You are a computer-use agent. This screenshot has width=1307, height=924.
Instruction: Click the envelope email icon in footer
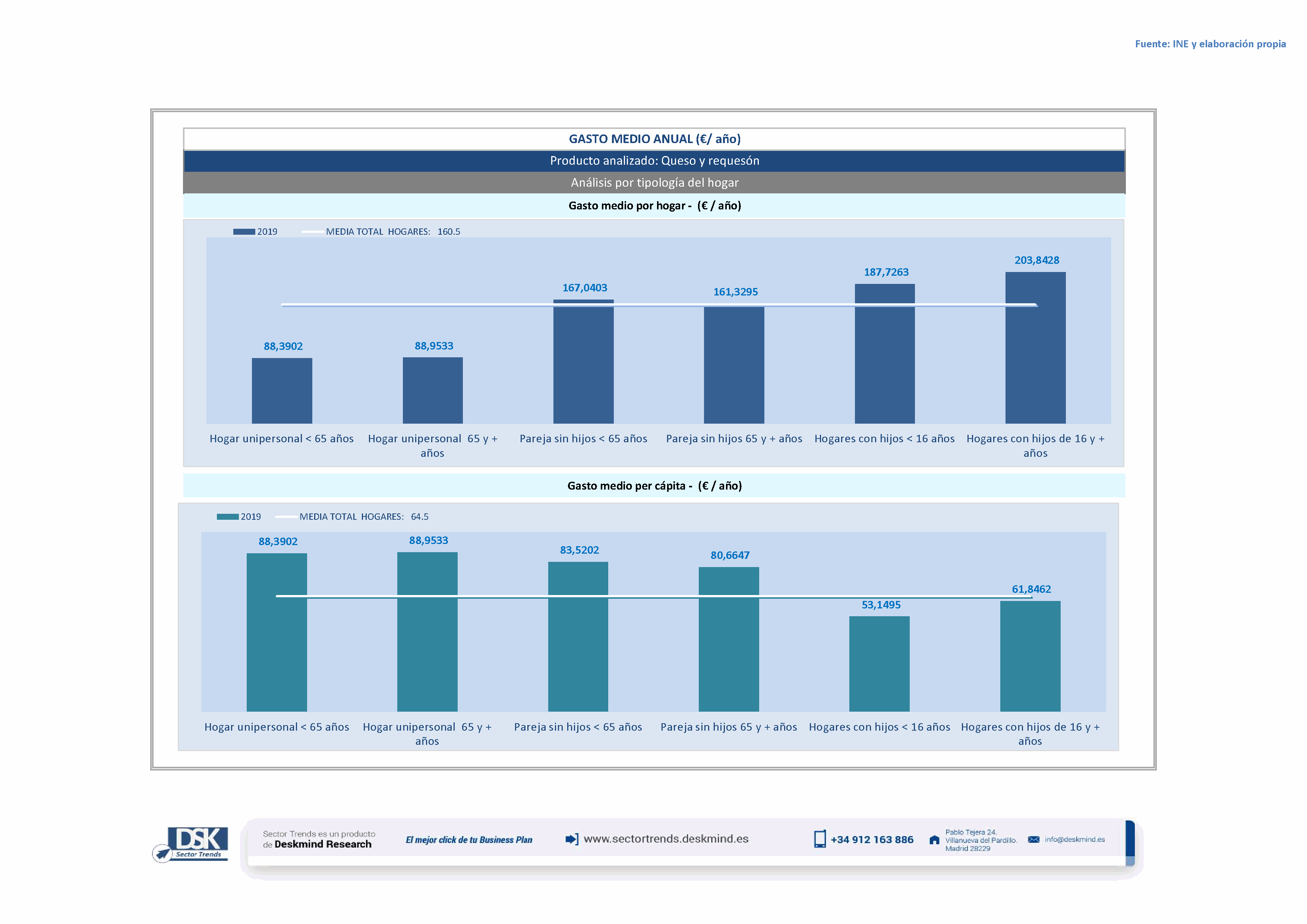(x=1034, y=839)
